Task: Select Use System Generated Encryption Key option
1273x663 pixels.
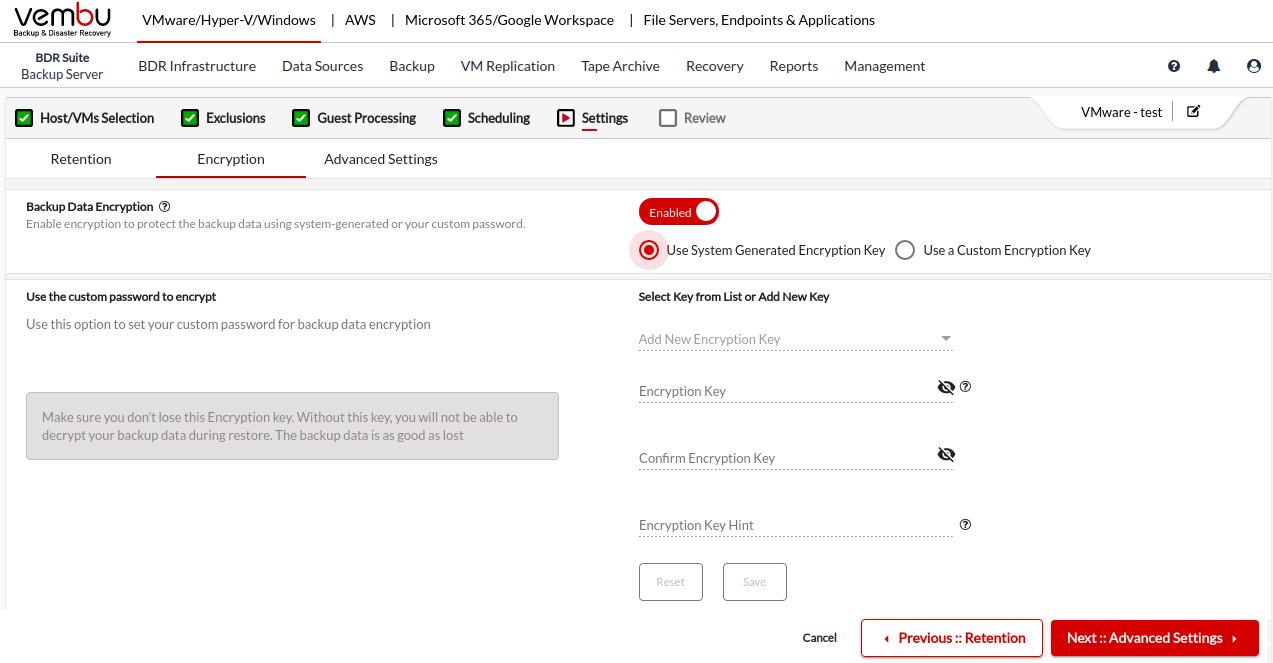Action: click(x=649, y=250)
